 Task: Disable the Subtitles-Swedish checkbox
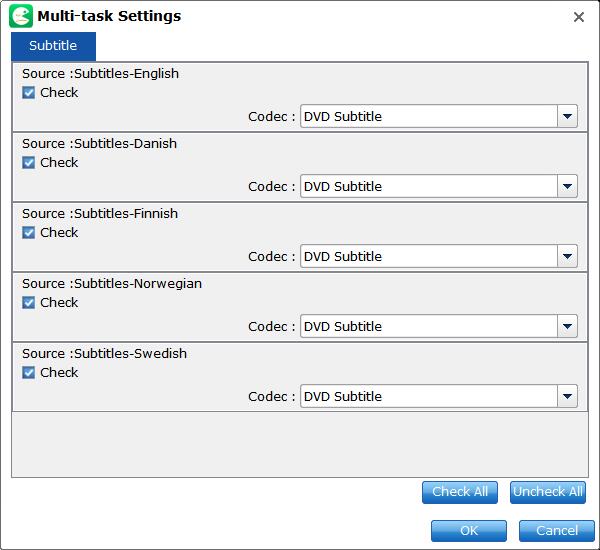[28, 372]
